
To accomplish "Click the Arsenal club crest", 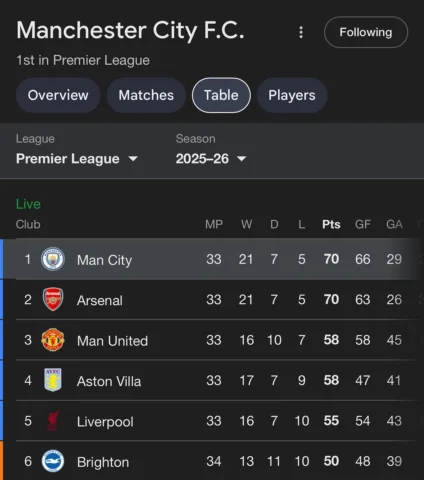I will tap(53, 299).
